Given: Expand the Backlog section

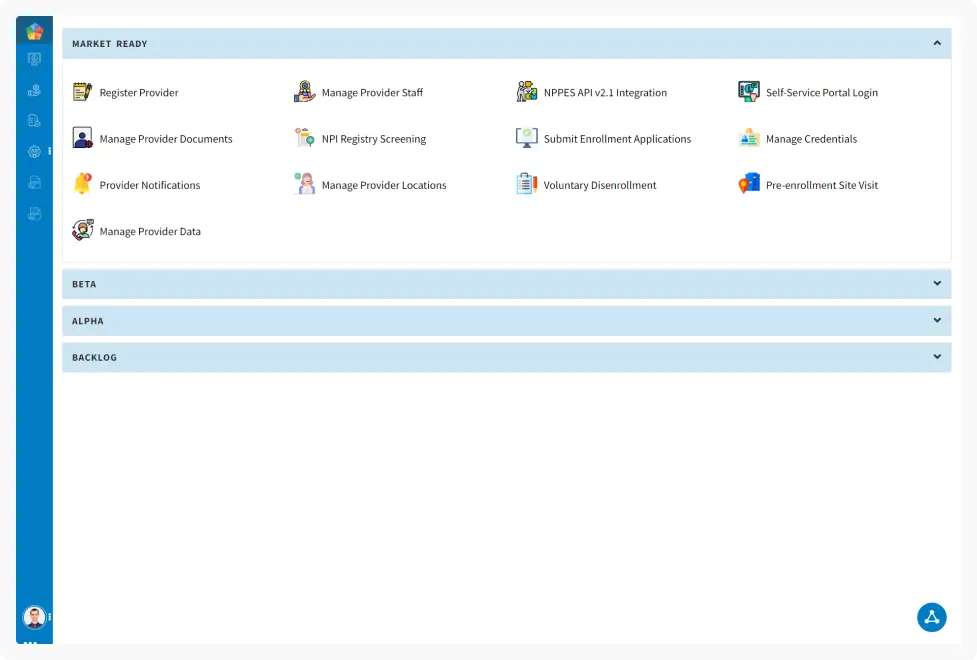Looking at the screenshot, I should (x=936, y=357).
